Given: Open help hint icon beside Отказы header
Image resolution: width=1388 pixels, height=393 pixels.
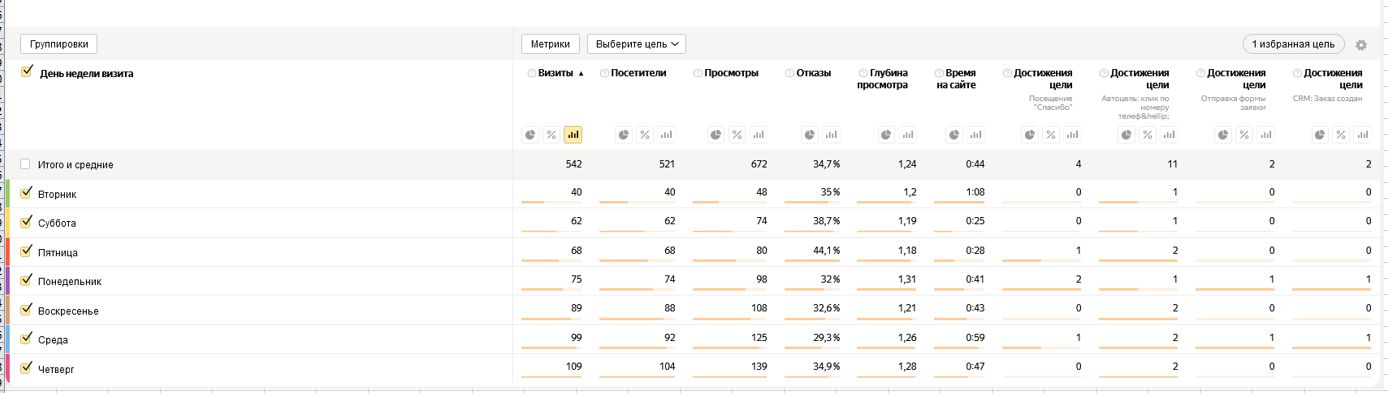Looking at the screenshot, I should (790, 73).
